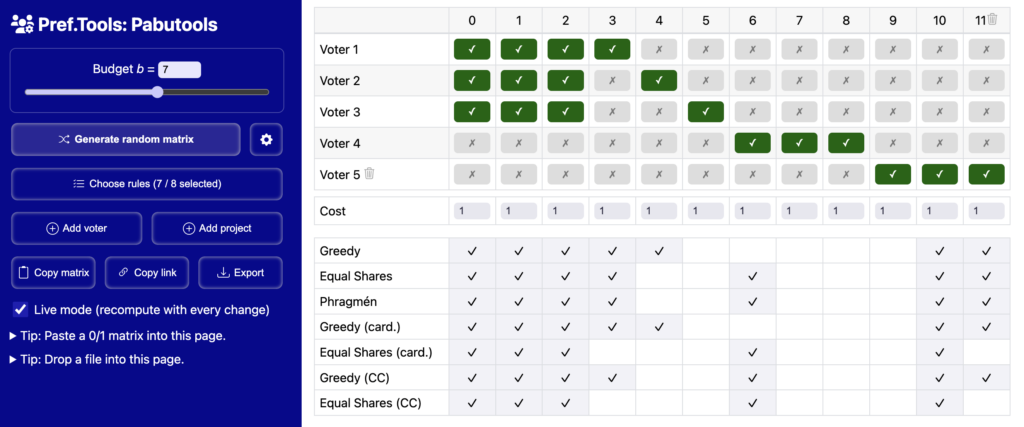Copy the shareable link
Image resolution: width=1024 pixels, height=427 pixels.
point(147,273)
